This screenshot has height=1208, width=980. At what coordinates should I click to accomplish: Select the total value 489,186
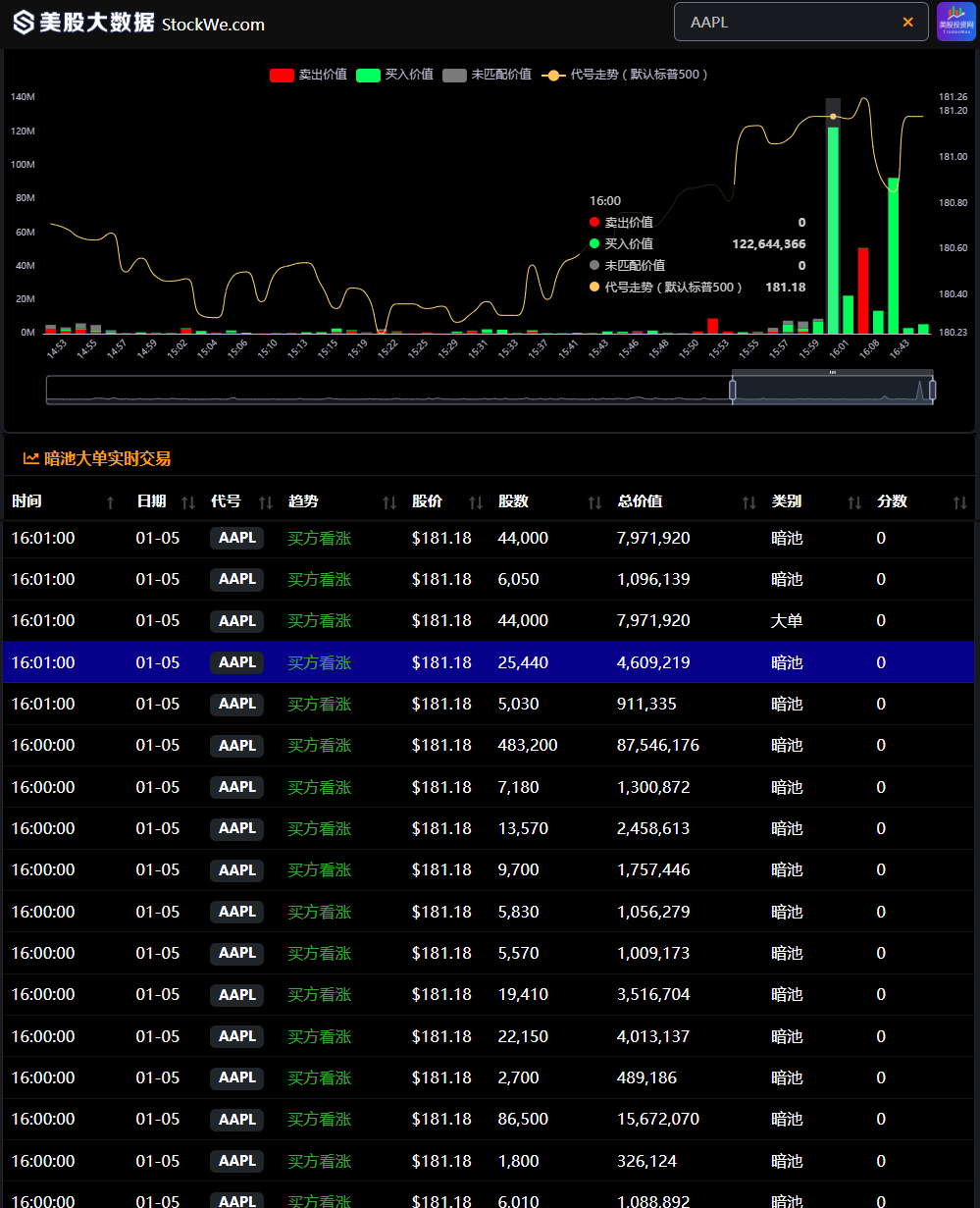tap(646, 1077)
